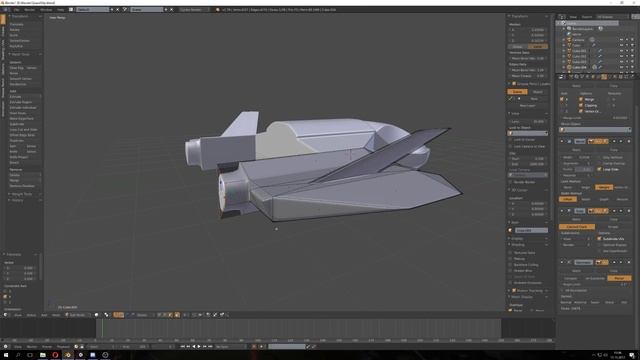Click Loop Cut and Slide button
The width and height of the screenshot is (640, 360).
(25, 129)
